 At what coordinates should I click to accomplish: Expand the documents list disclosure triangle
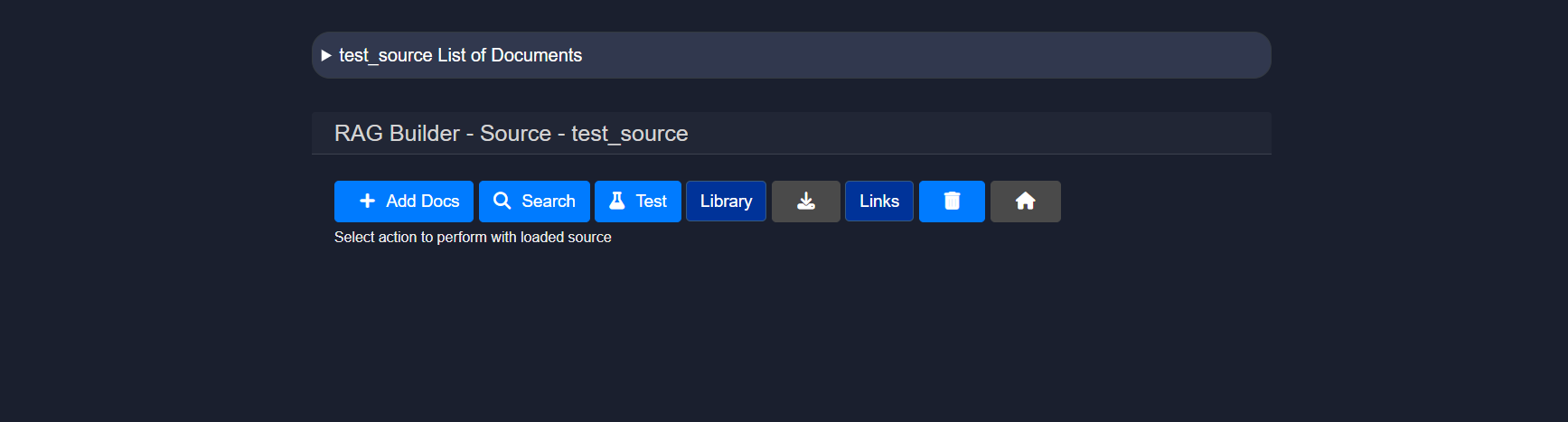pyautogui.click(x=326, y=56)
